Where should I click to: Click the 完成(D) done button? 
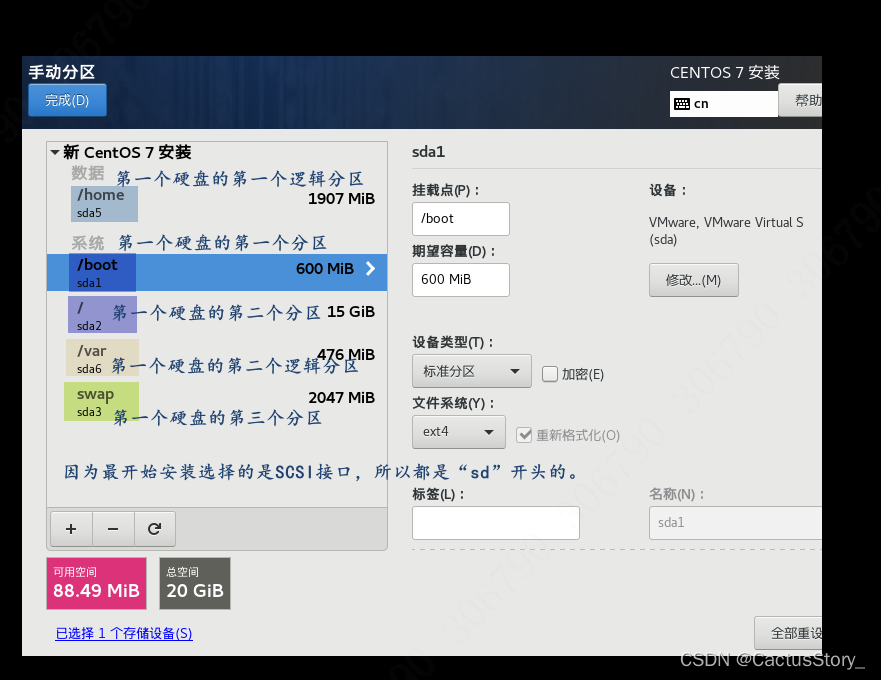(67, 100)
